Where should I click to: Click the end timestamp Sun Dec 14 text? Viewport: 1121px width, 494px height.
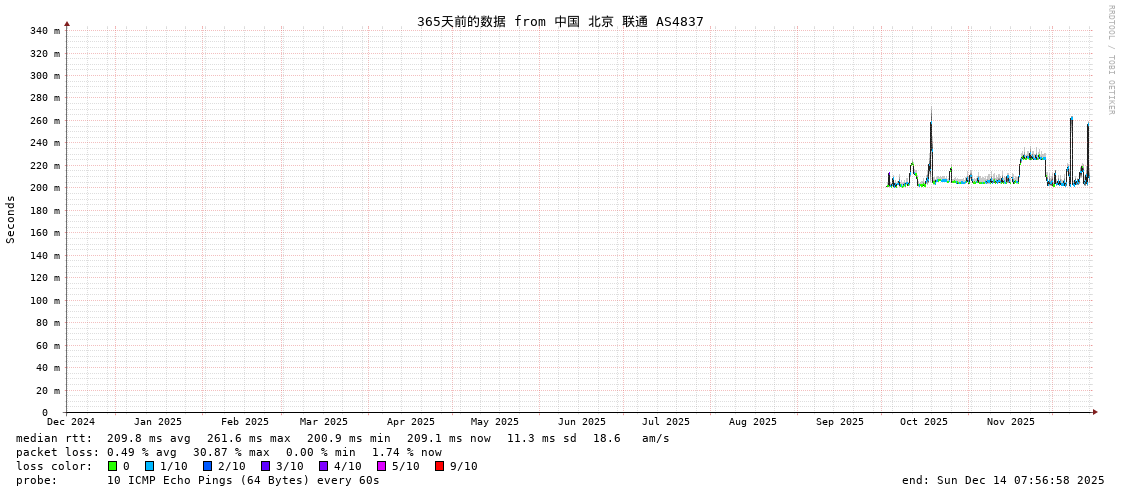[x=1002, y=480]
